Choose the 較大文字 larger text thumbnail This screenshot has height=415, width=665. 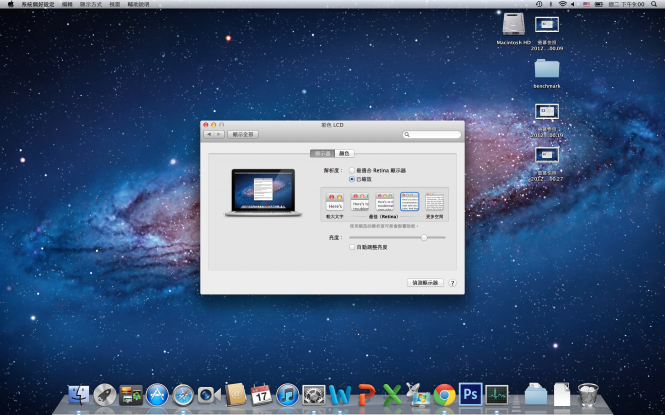point(335,202)
